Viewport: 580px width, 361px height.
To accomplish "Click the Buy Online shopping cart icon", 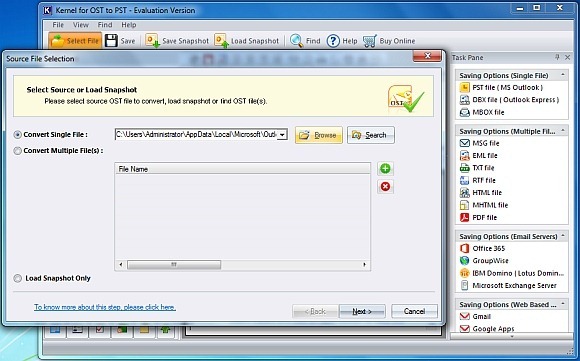I will tap(370, 41).
